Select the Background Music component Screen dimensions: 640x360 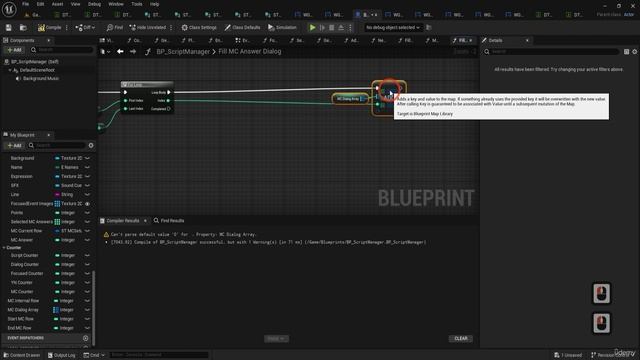coord(40,78)
